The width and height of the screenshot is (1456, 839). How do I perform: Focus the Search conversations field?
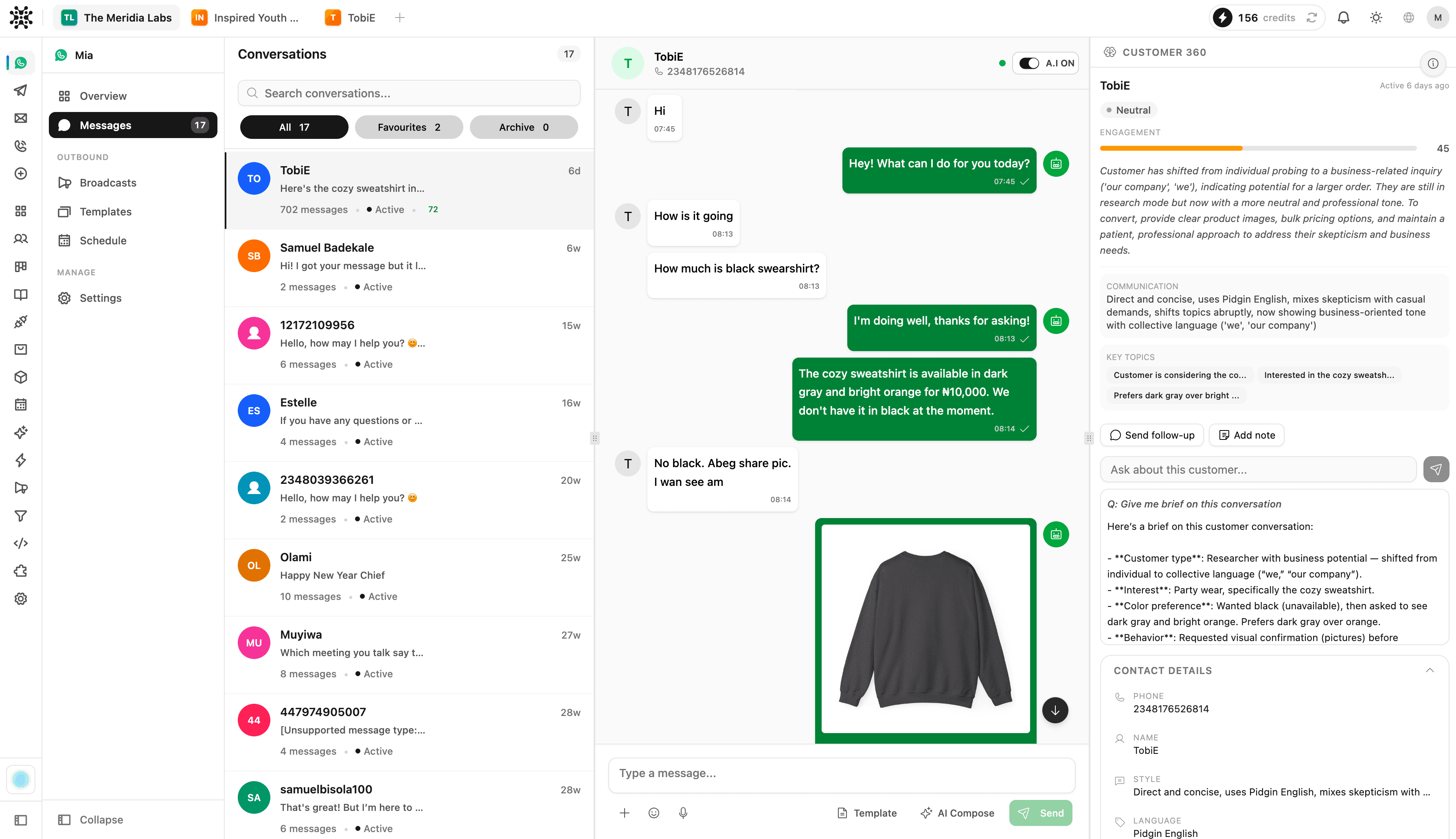pos(409,93)
